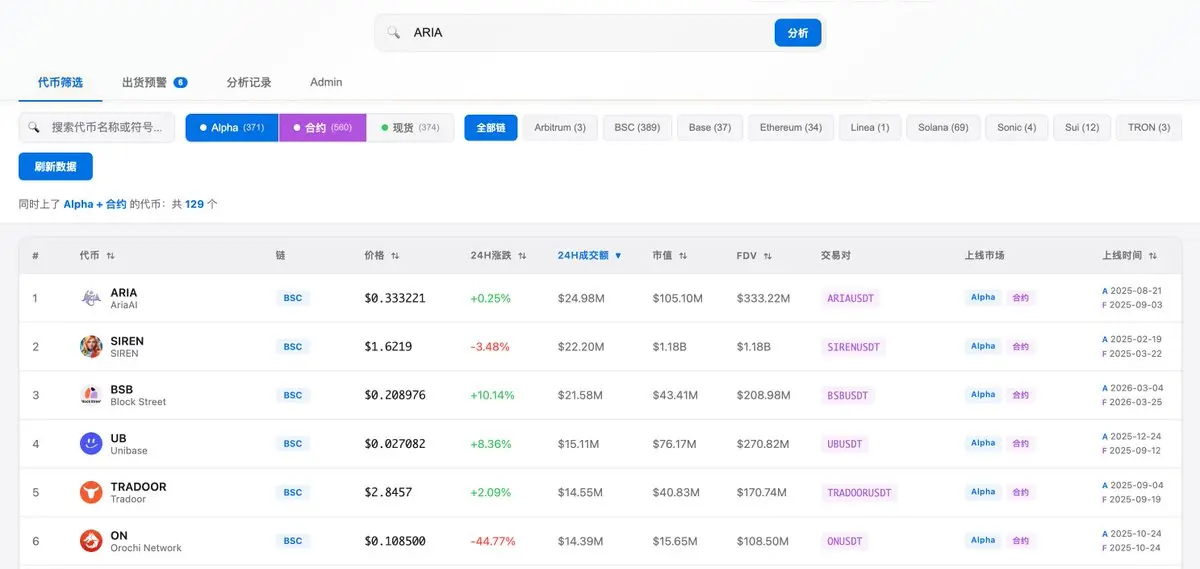1200x569 pixels.
Task: Filter by Ethereum (34) chain
Action: [x=791, y=128]
